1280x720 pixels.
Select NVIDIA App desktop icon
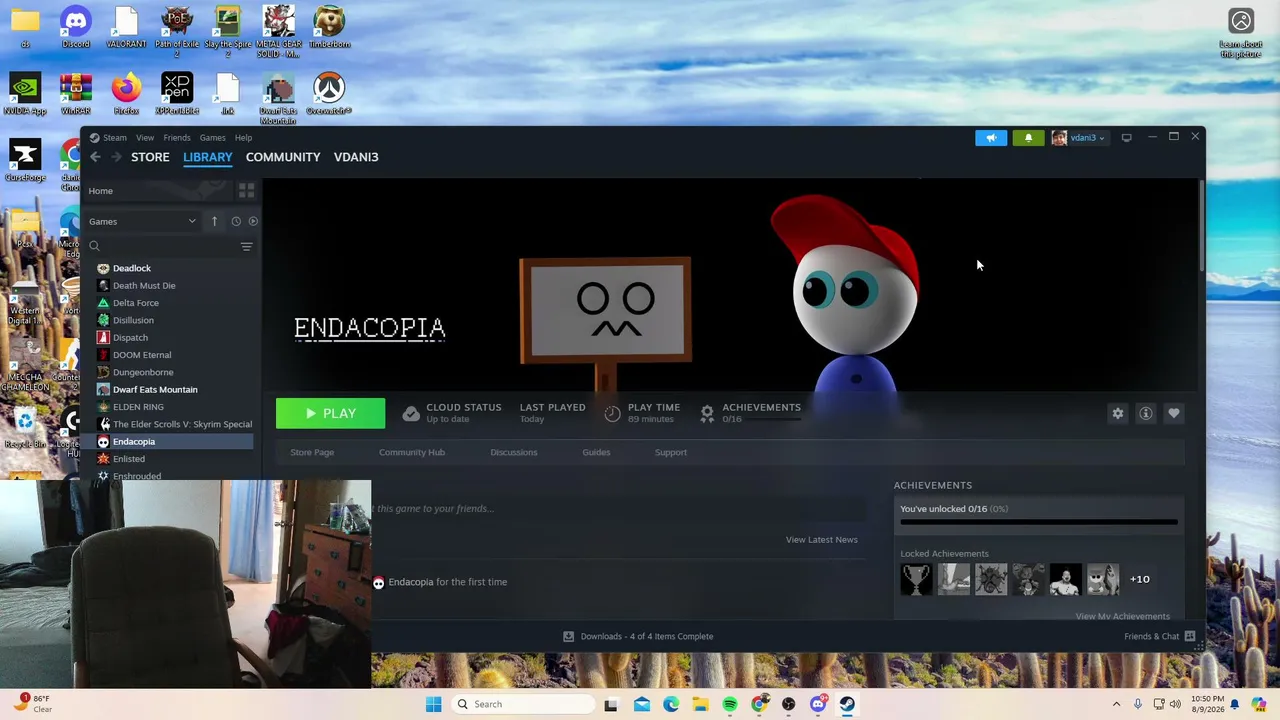coord(25,95)
